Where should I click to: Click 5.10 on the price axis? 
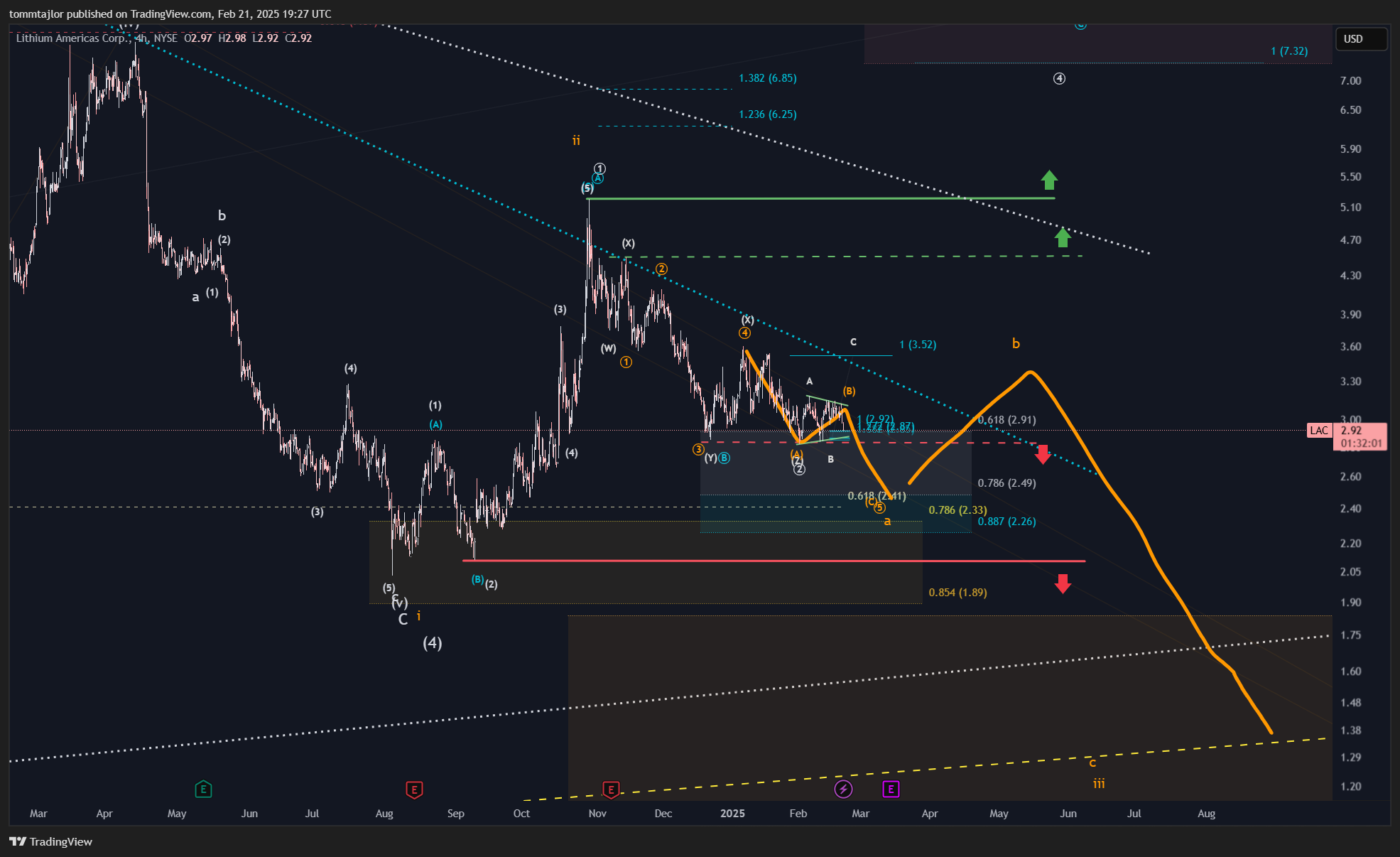pos(1350,207)
